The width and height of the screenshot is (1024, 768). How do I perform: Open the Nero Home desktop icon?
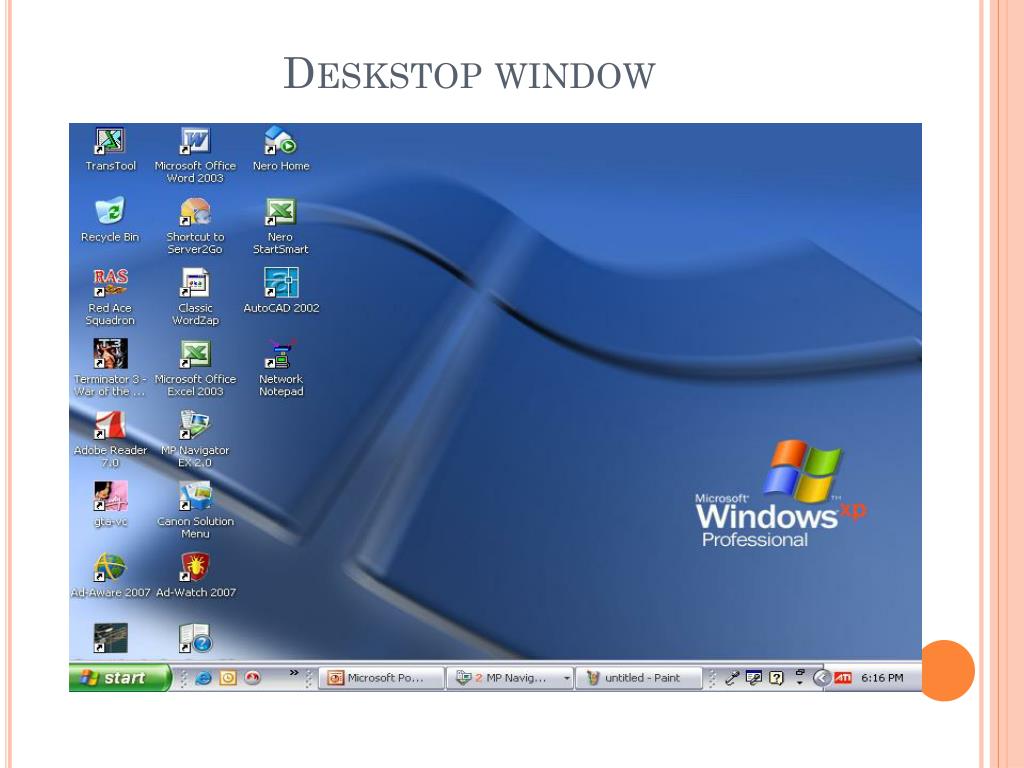tap(281, 149)
